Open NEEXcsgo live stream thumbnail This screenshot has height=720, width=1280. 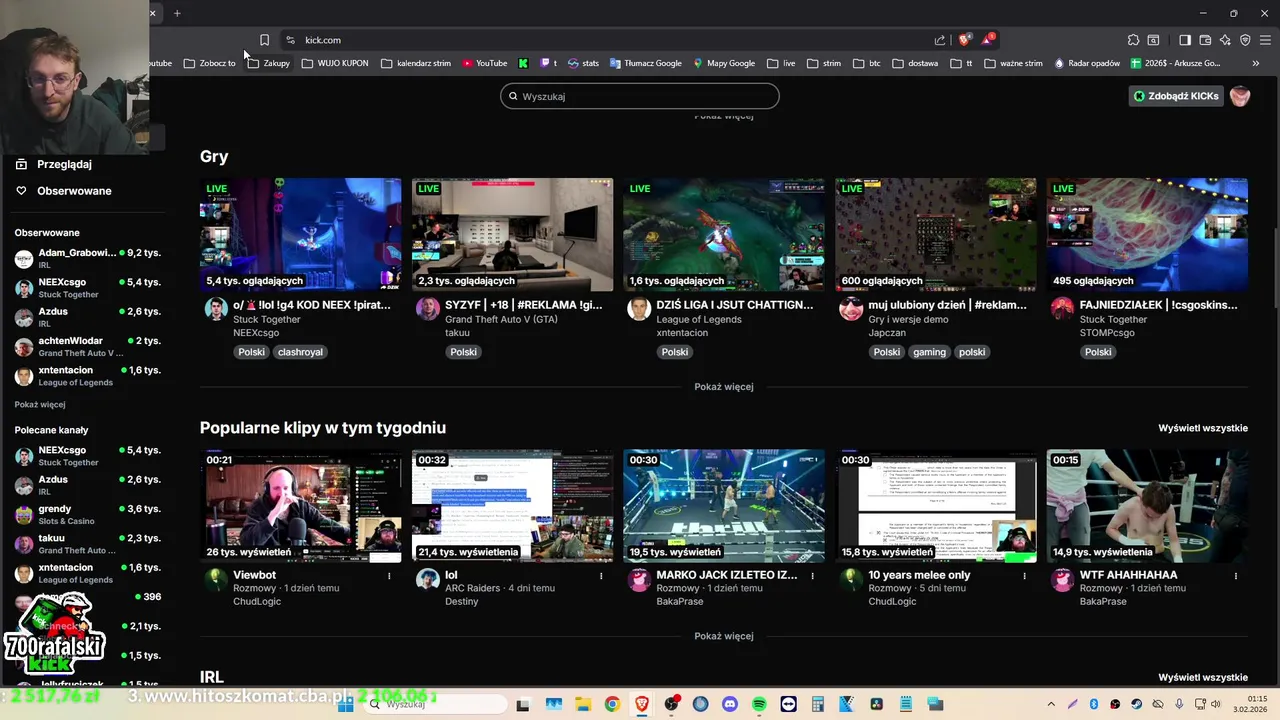coord(301,235)
